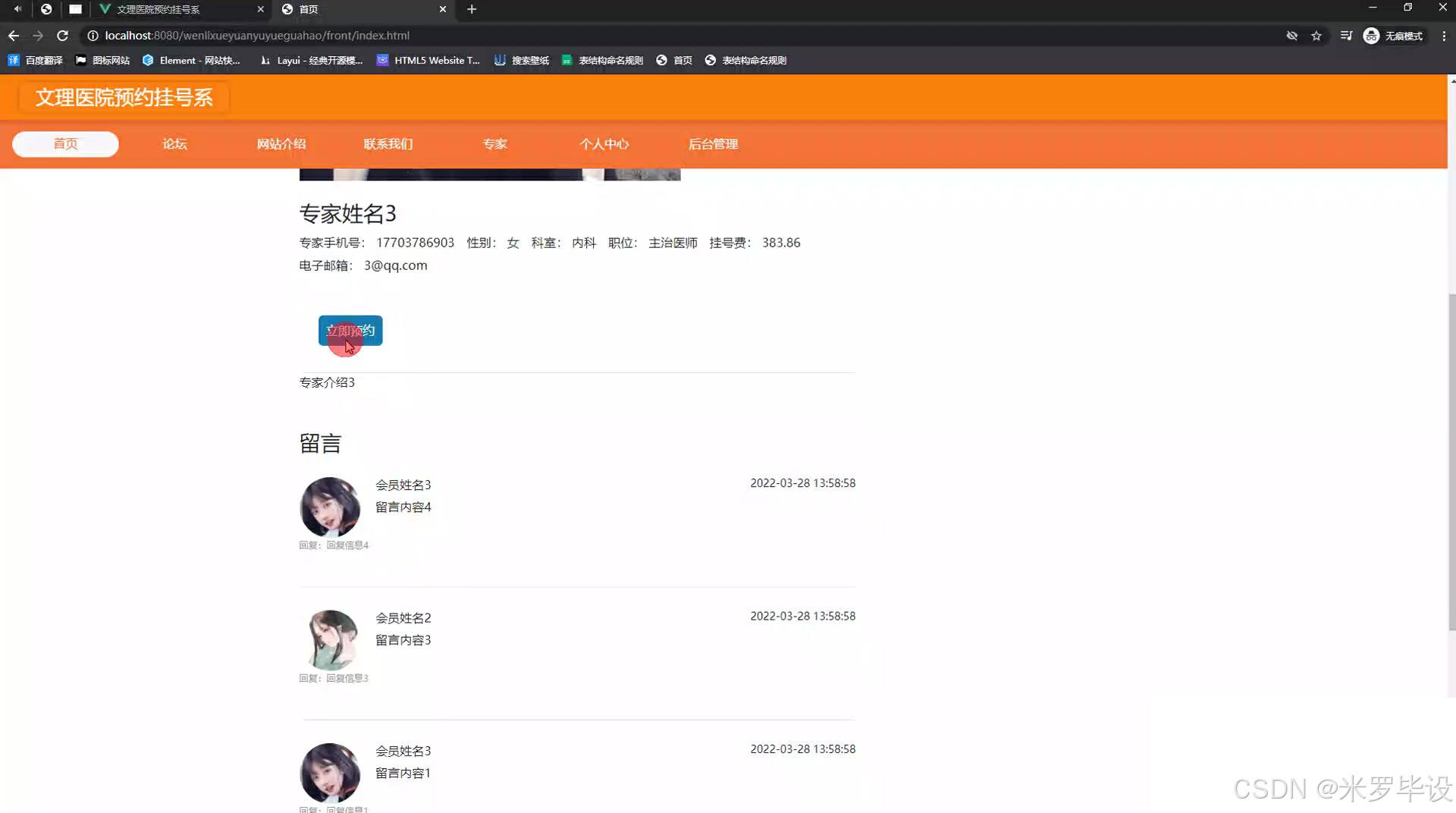The image size is (1456, 813).
Task: Click the 文理医院预约挂号系 site title
Action: click(x=124, y=98)
